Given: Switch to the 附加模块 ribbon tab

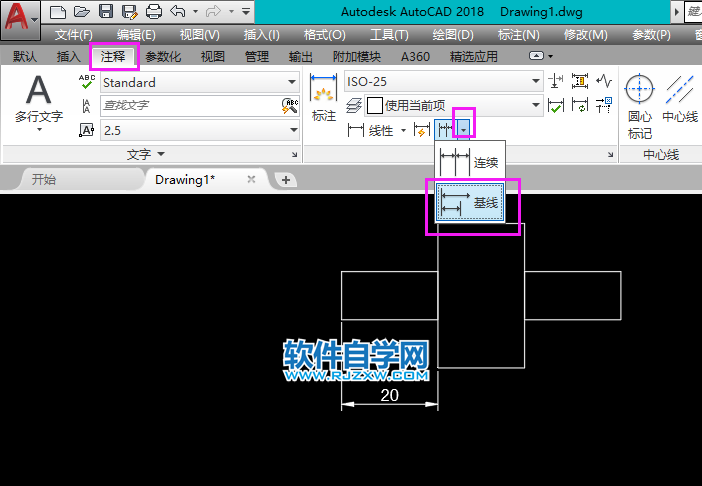Looking at the screenshot, I should [x=357, y=56].
